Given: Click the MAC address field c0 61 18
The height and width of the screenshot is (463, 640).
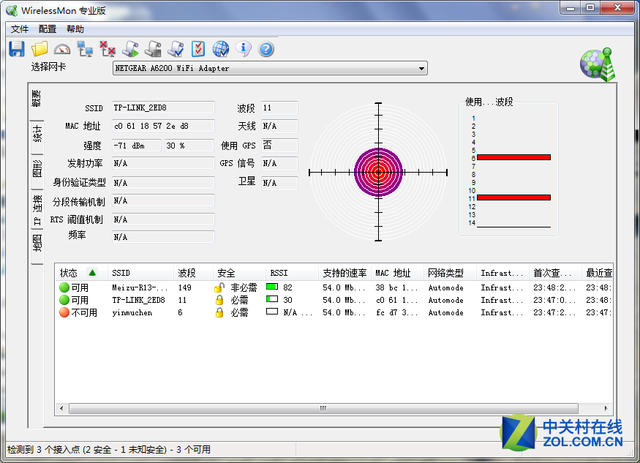Looking at the screenshot, I should click(x=163, y=126).
